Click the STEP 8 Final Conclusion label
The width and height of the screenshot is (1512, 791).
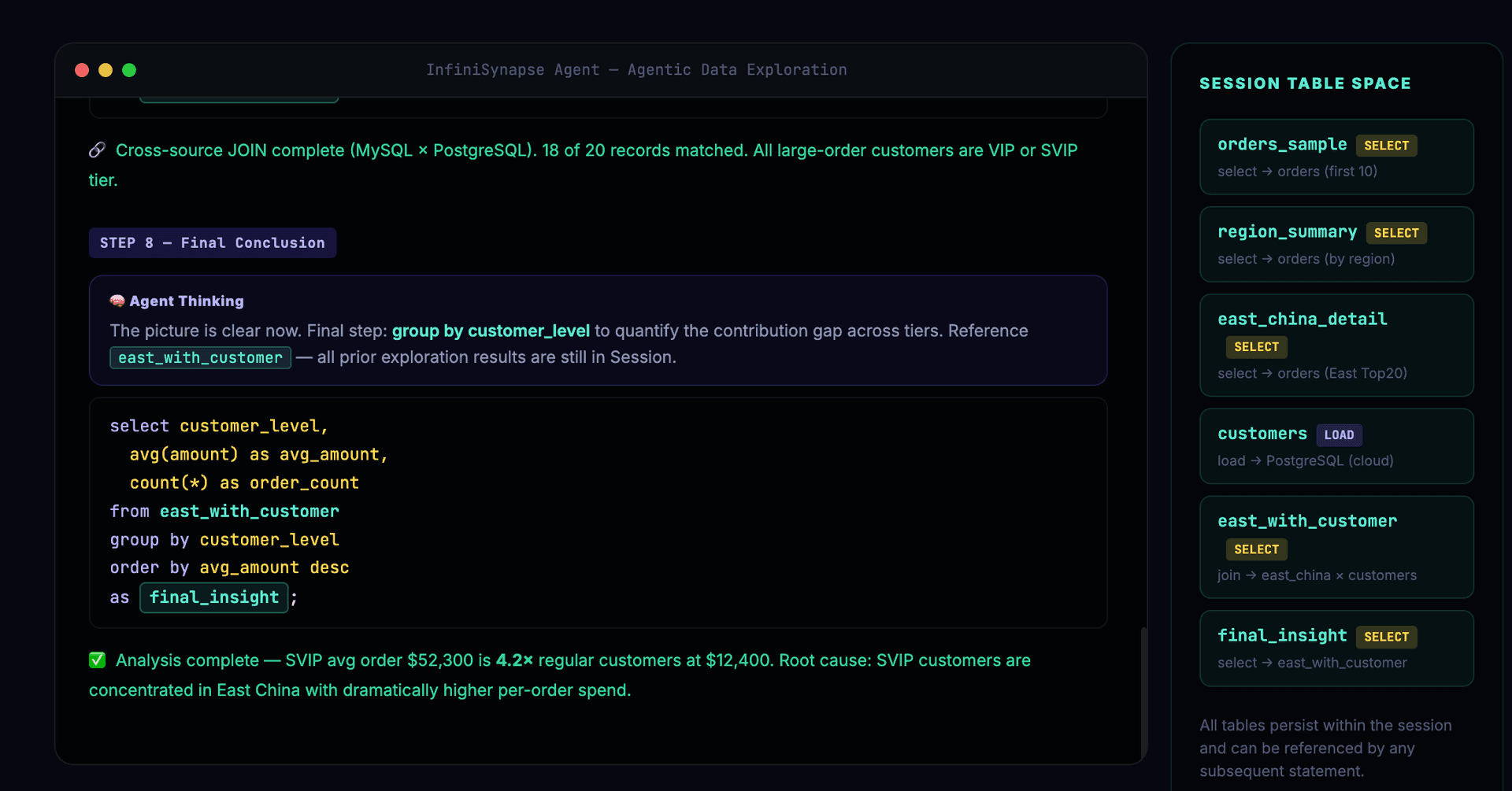(212, 243)
